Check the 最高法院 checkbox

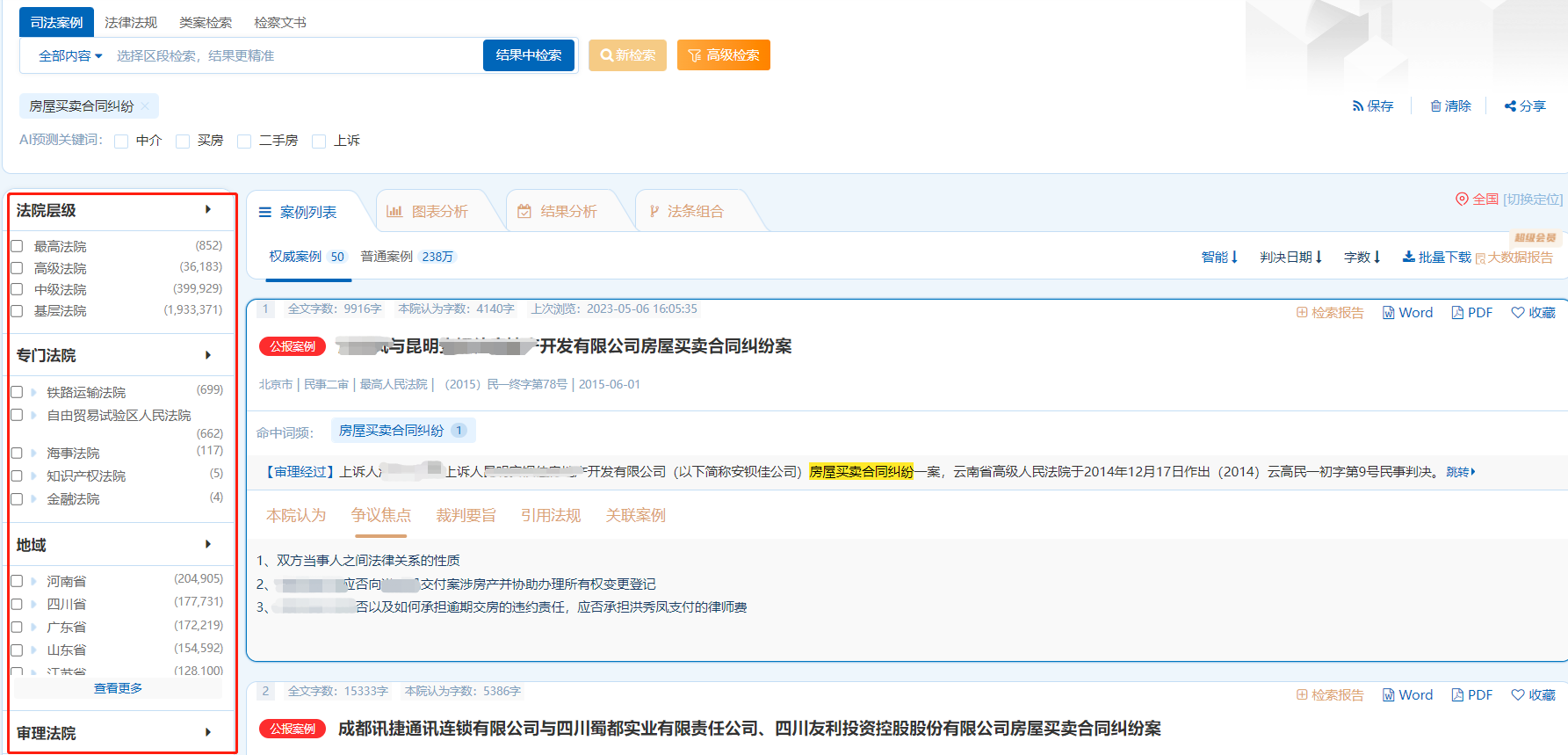pyautogui.click(x=17, y=247)
